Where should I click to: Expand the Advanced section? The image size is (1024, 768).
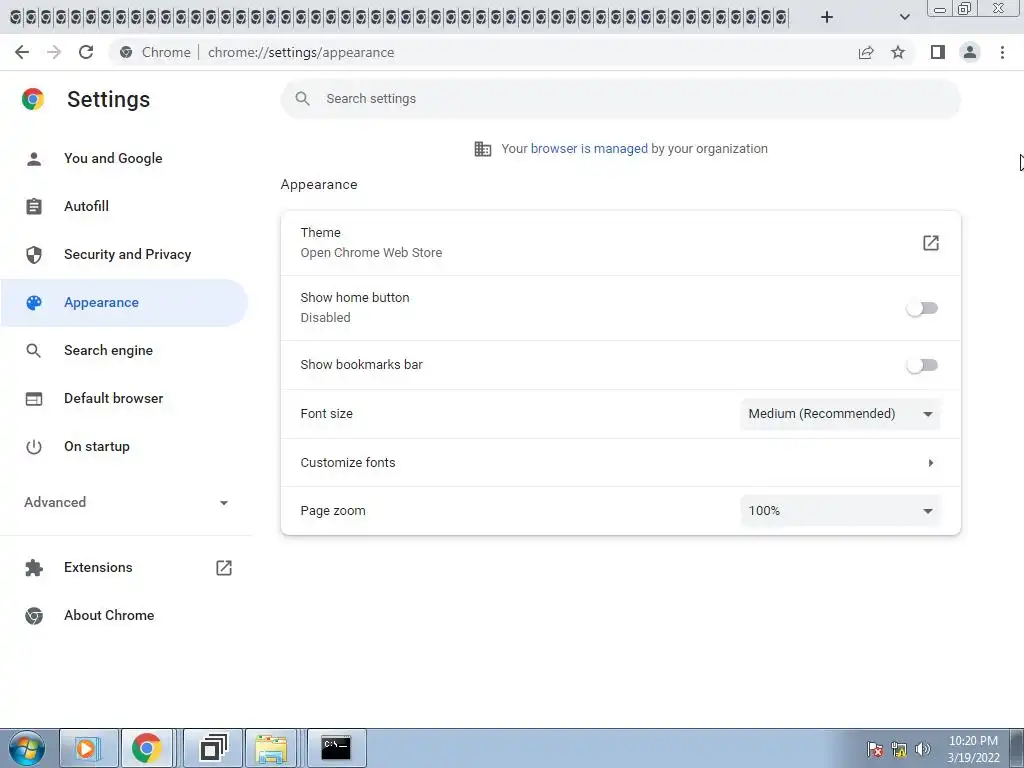click(x=127, y=502)
